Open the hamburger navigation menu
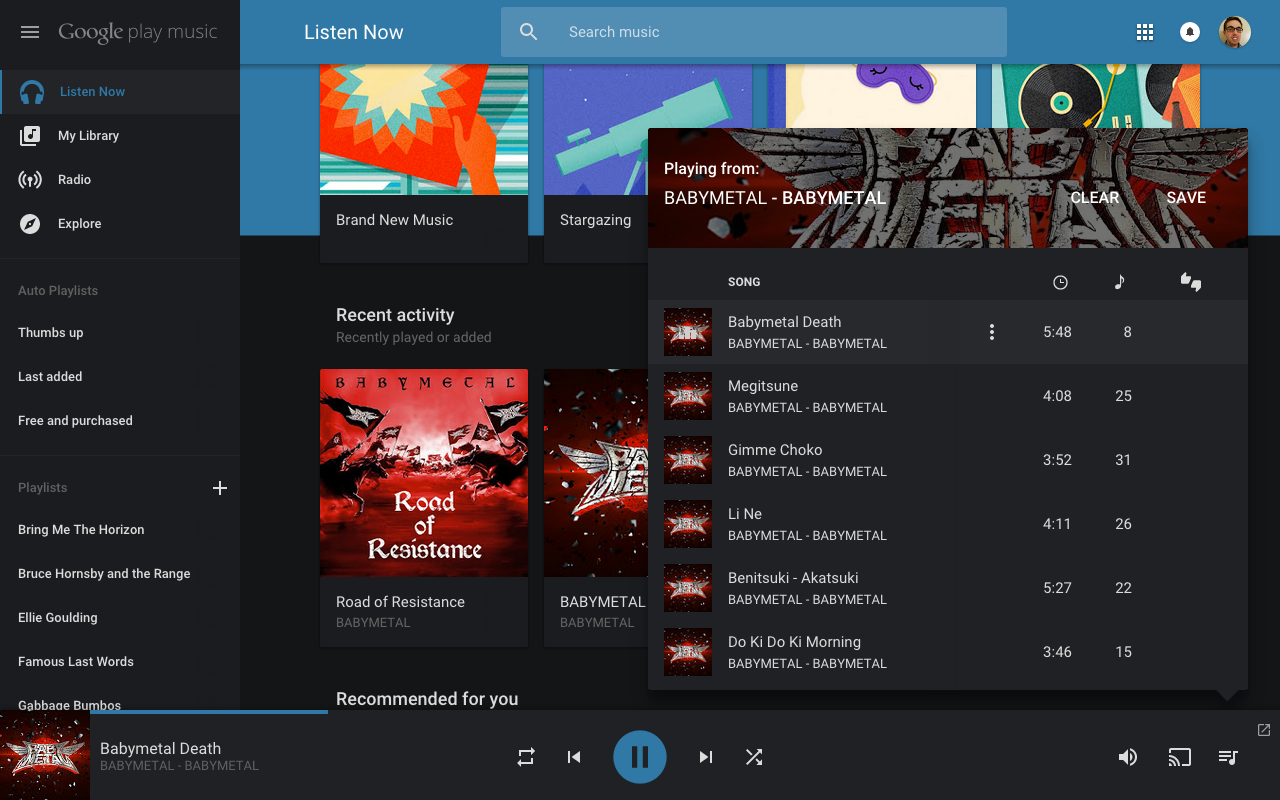This screenshot has height=800, width=1280. 30,32
